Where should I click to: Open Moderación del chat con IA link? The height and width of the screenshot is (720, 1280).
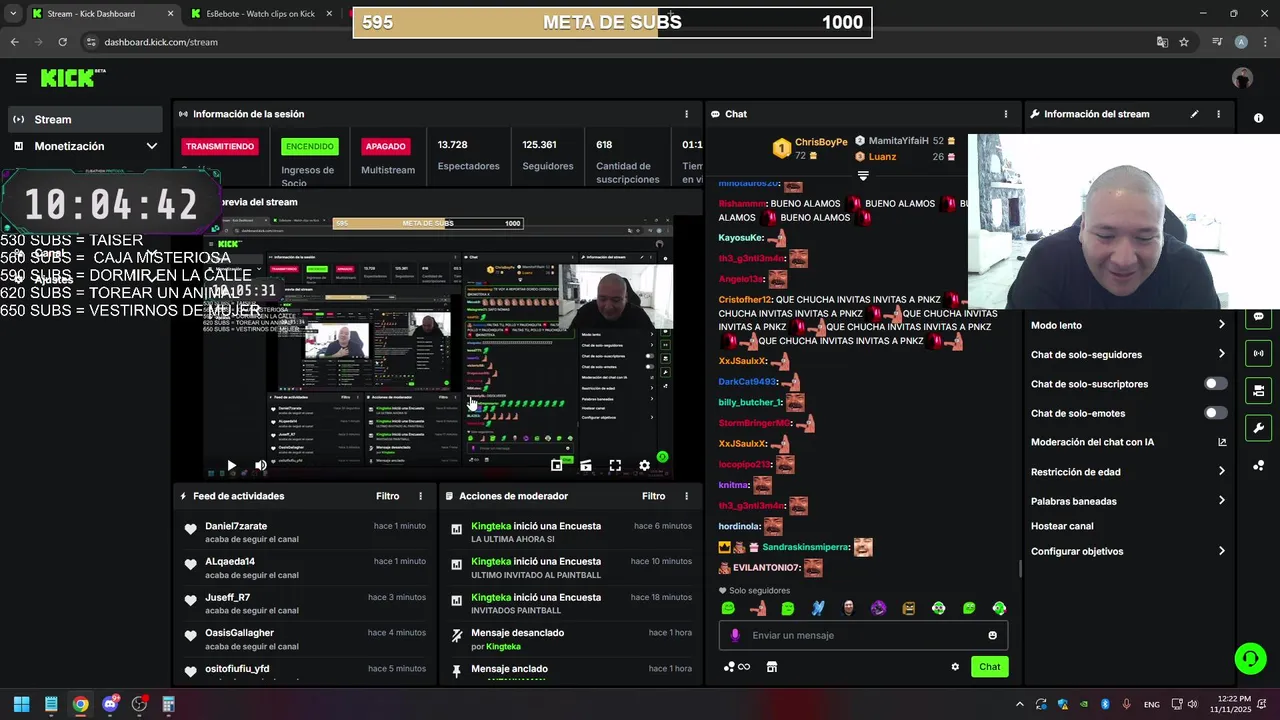[1128, 442]
